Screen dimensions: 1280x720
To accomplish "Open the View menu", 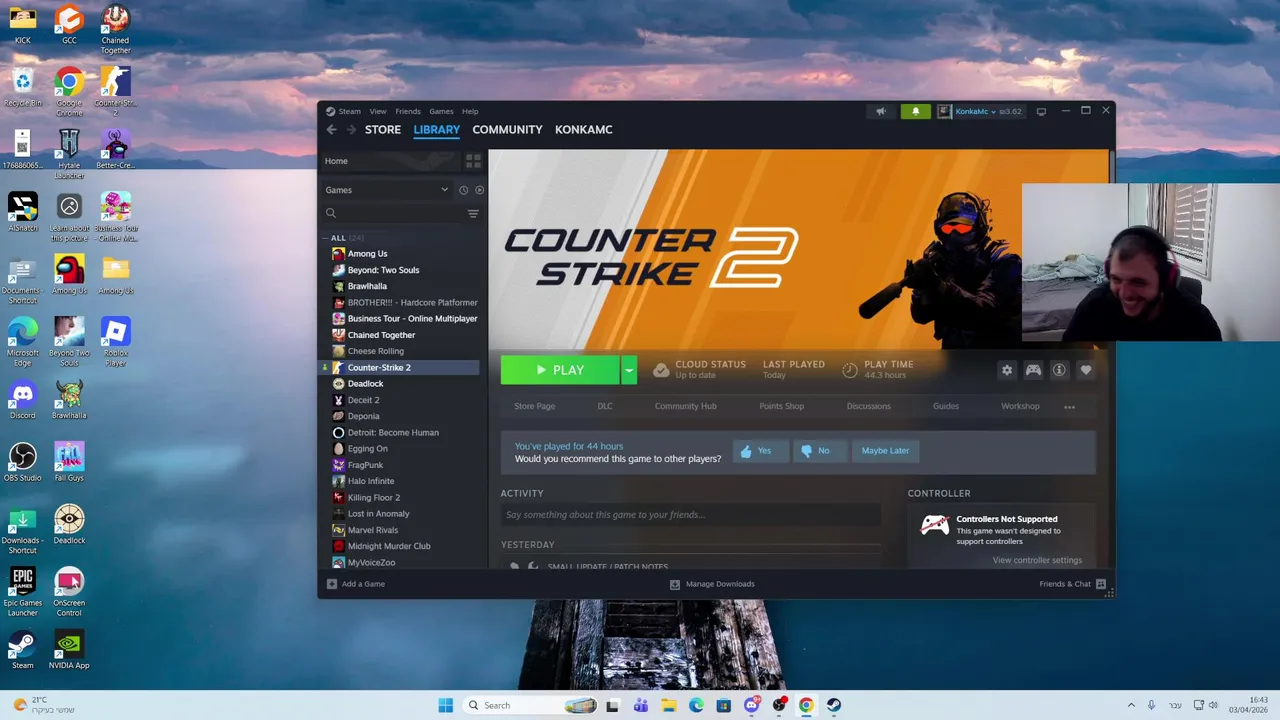I will (378, 111).
